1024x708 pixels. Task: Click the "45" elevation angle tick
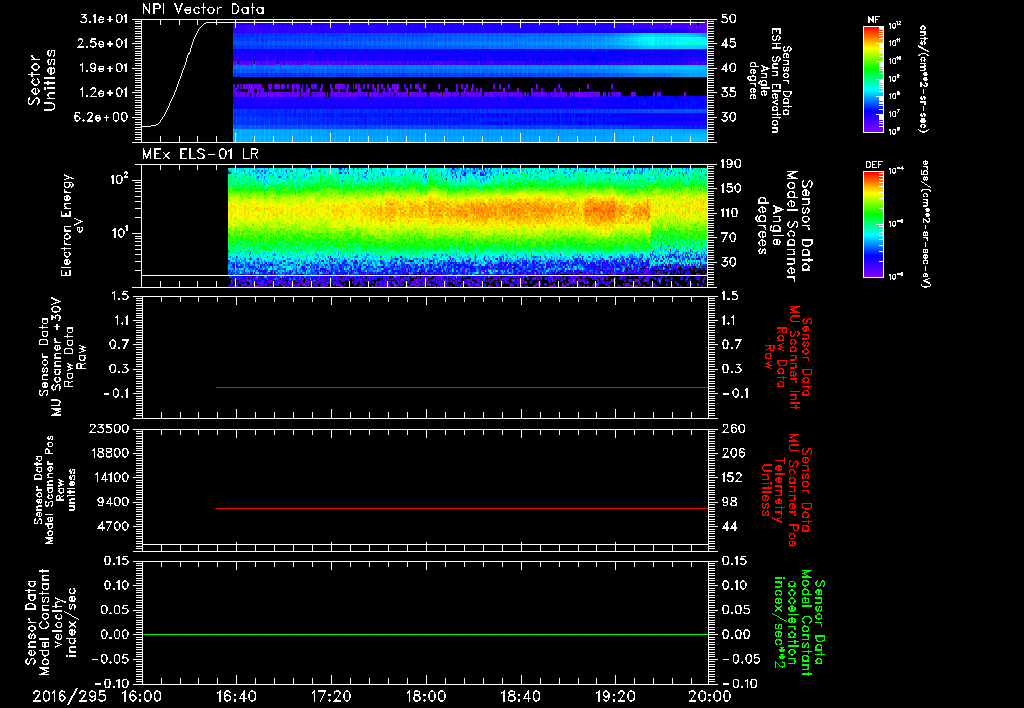729,43
